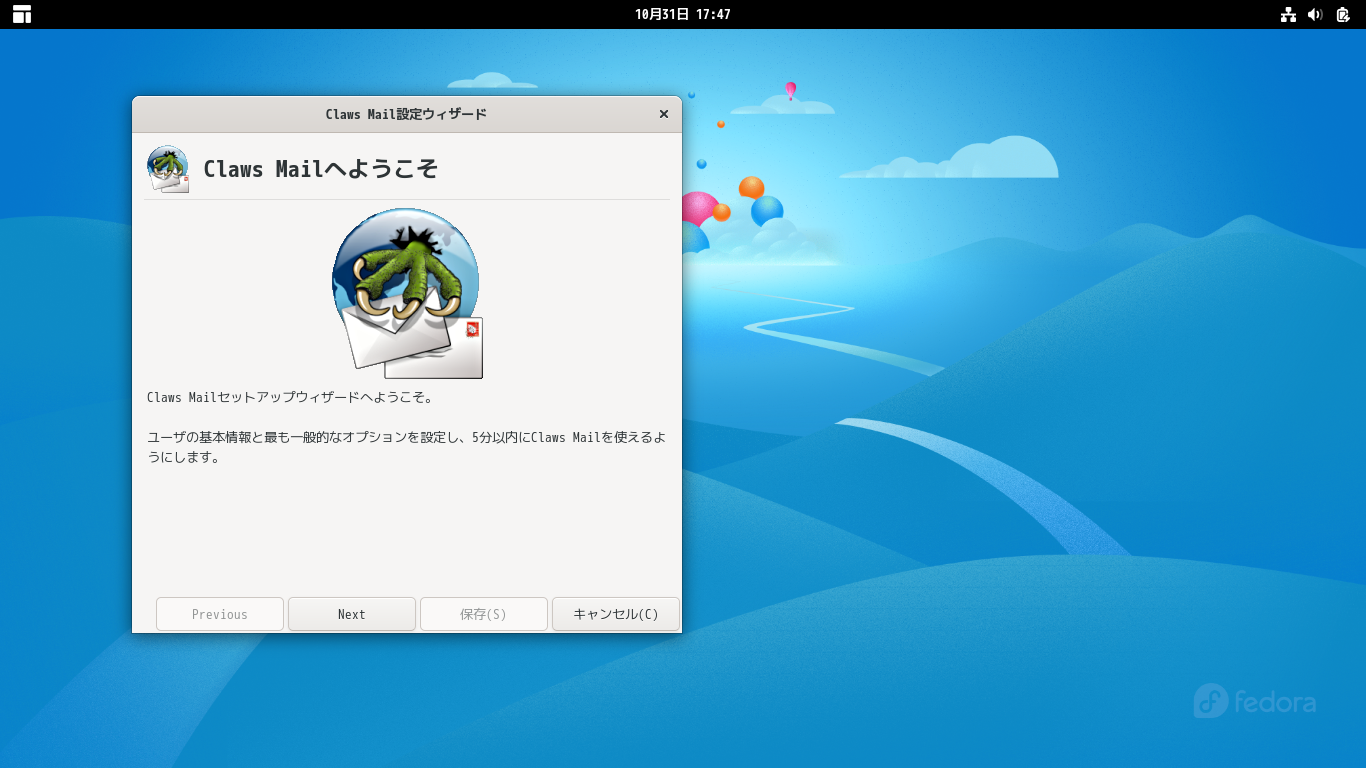1366x768 pixels.
Task: Open the GNOME Activities overview icon
Action: [x=22, y=14]
